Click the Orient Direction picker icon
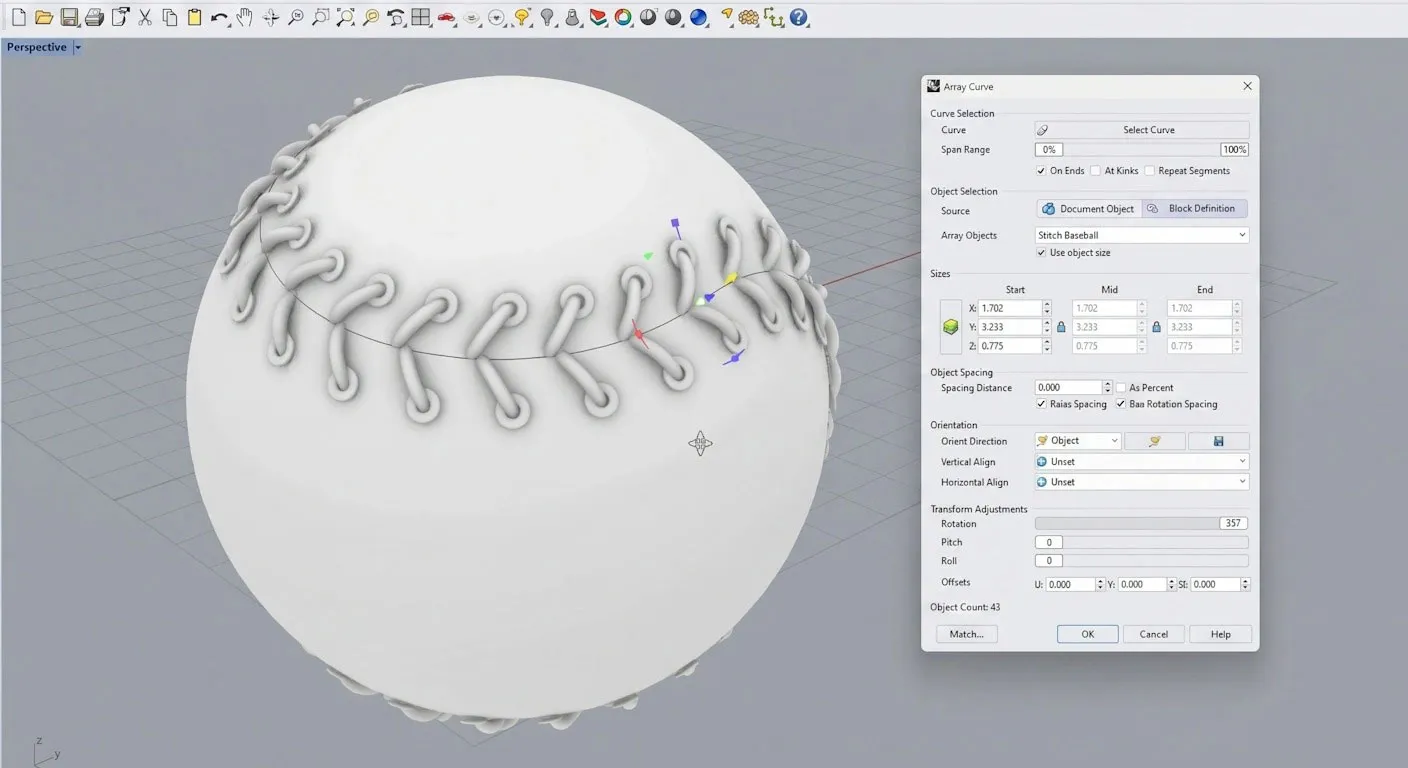The height and width of the screenshot is (768, 1408). pos(1155,440)
